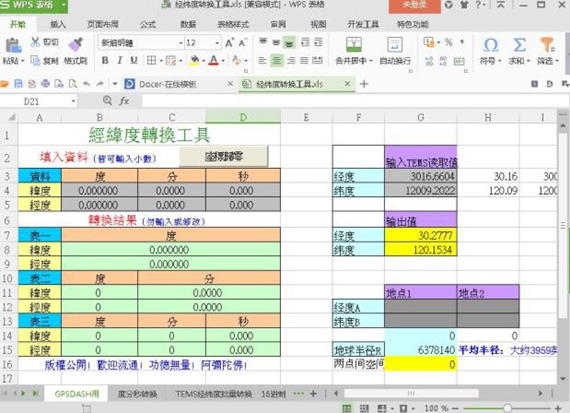Open the WPS 表格 application menu button
570x413 pixels.
click(33, 5)
